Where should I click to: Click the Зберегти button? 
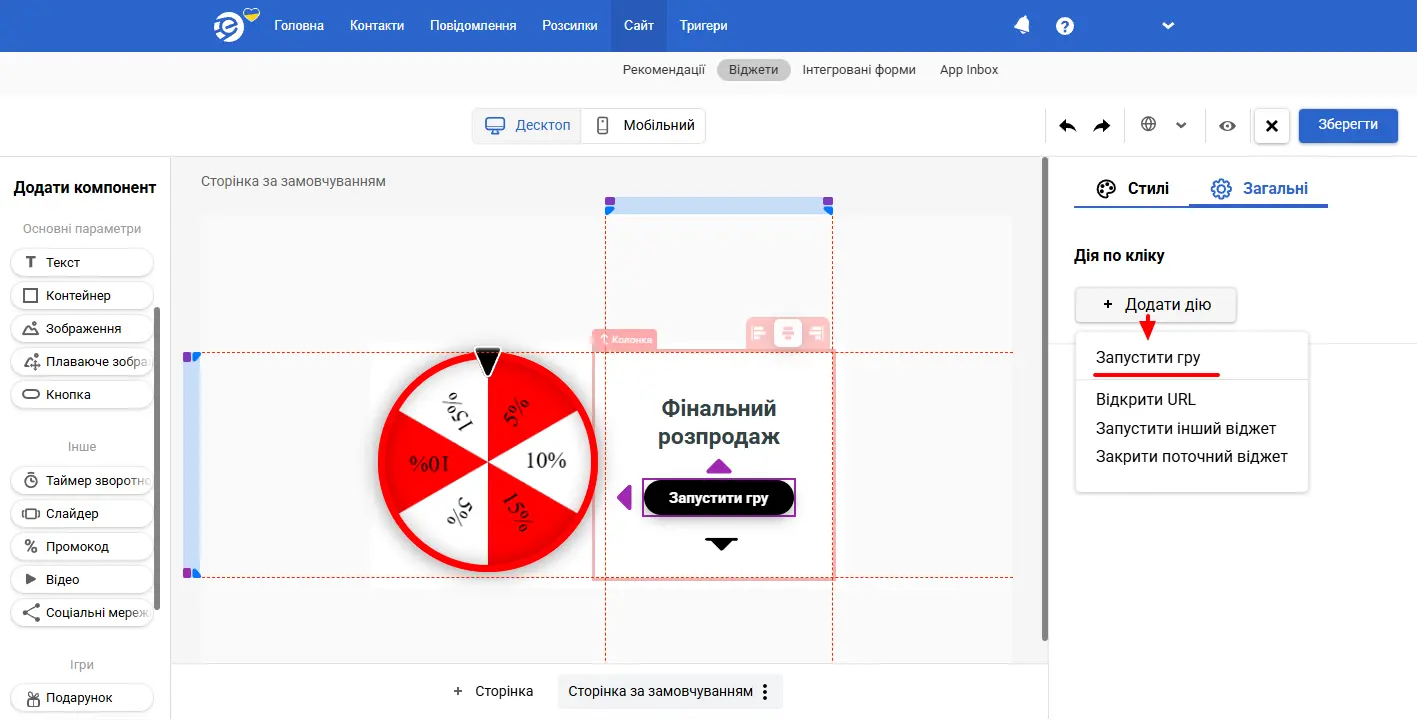1347,125
